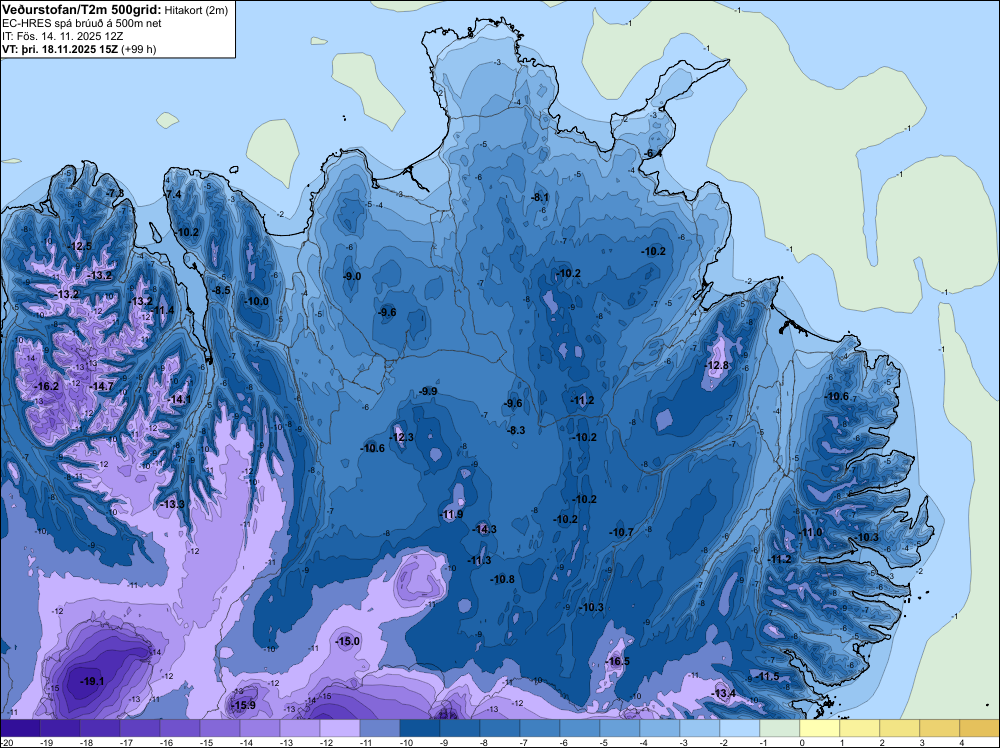Select the legend swatch between -6 and -5
The width and height of the screenshot is (1000, 748).
[580, 728]
